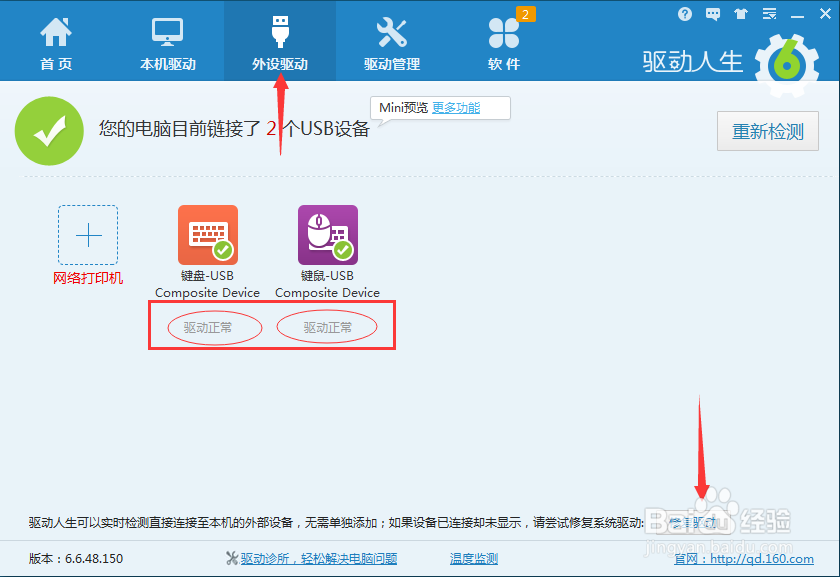
Task: Open the main menu dropdown icon
Action: tap(769, 14)
